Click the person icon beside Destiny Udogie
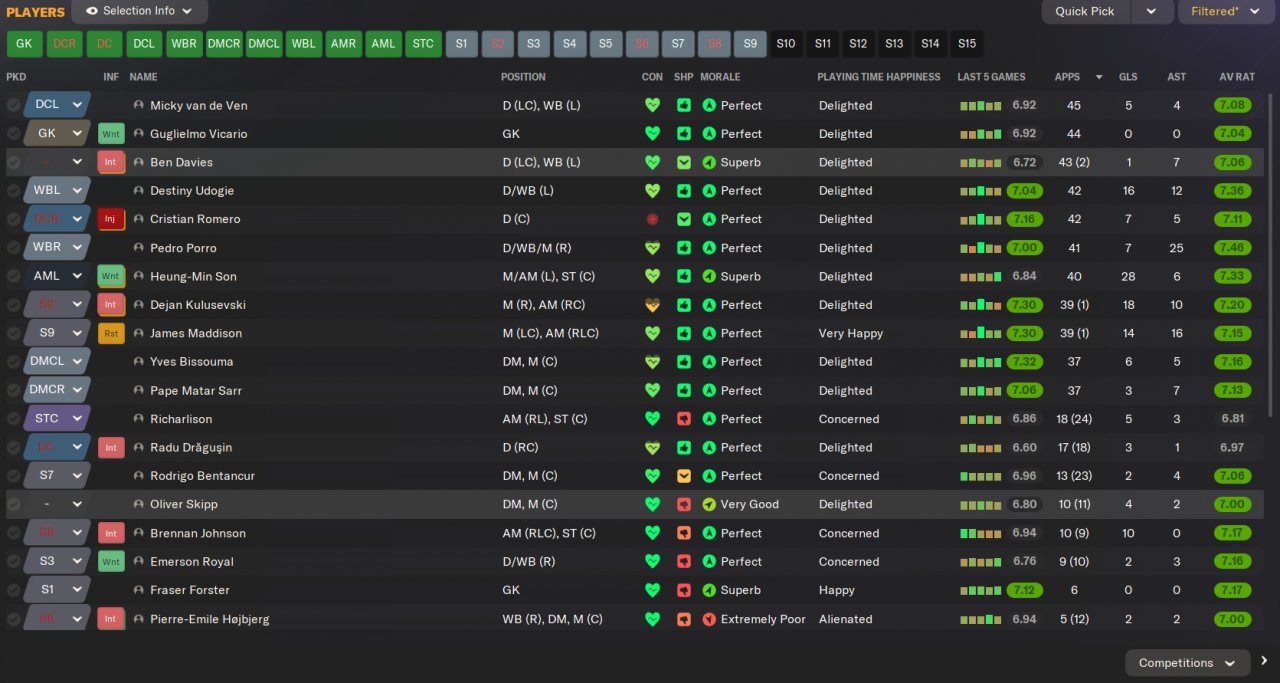The height and width of the screenshot is (683, 1280). [139, 191]
